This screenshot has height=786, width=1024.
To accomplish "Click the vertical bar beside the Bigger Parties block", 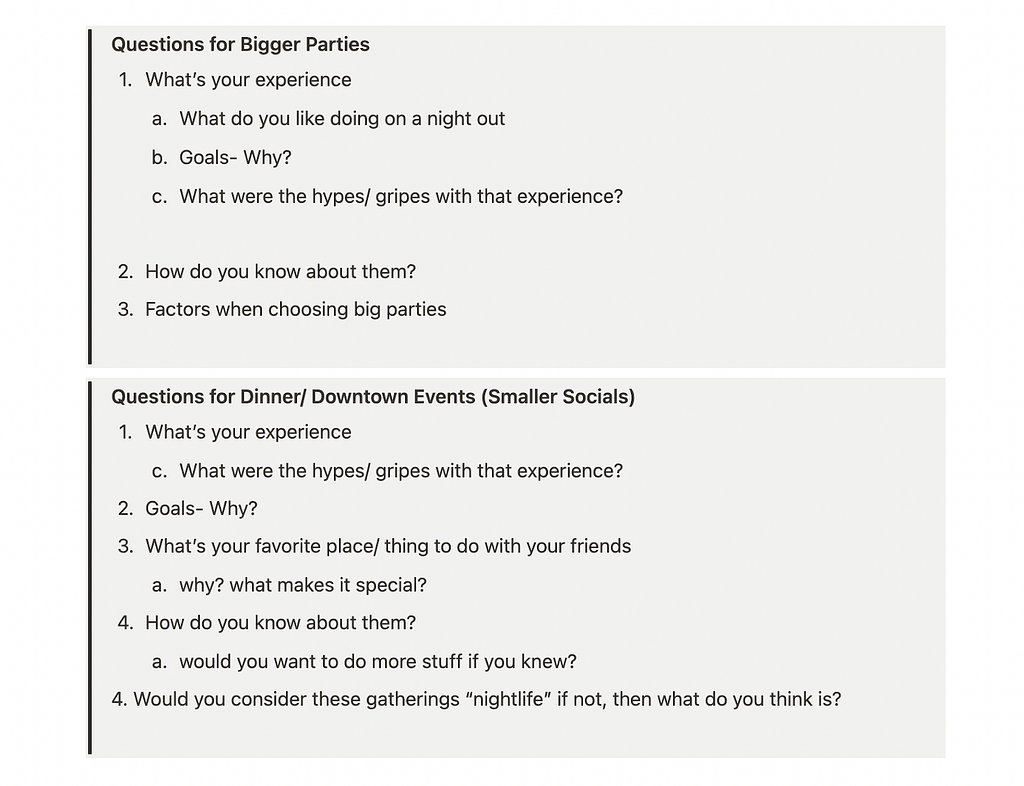I will [89, 196].
